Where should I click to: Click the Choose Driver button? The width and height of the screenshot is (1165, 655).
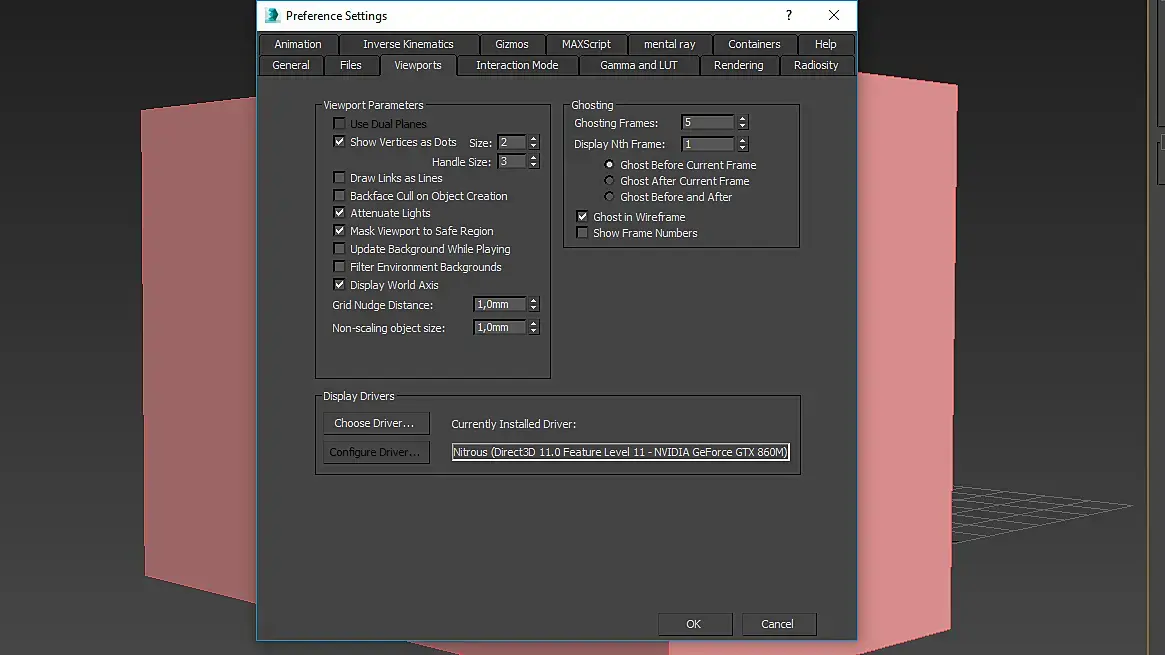pos(376,423)
